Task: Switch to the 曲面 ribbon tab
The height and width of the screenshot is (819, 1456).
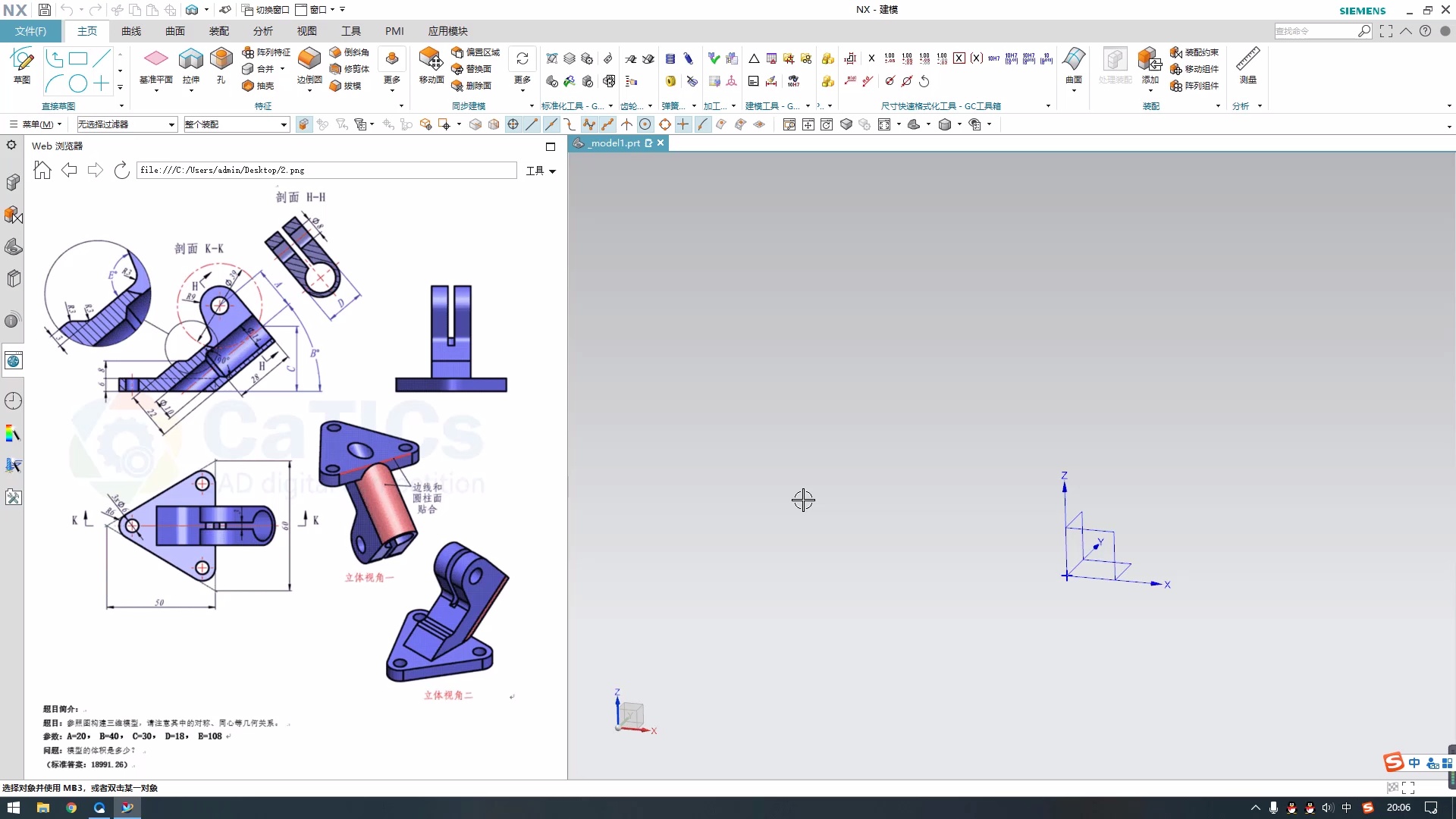Action: [x=175, y=31]
